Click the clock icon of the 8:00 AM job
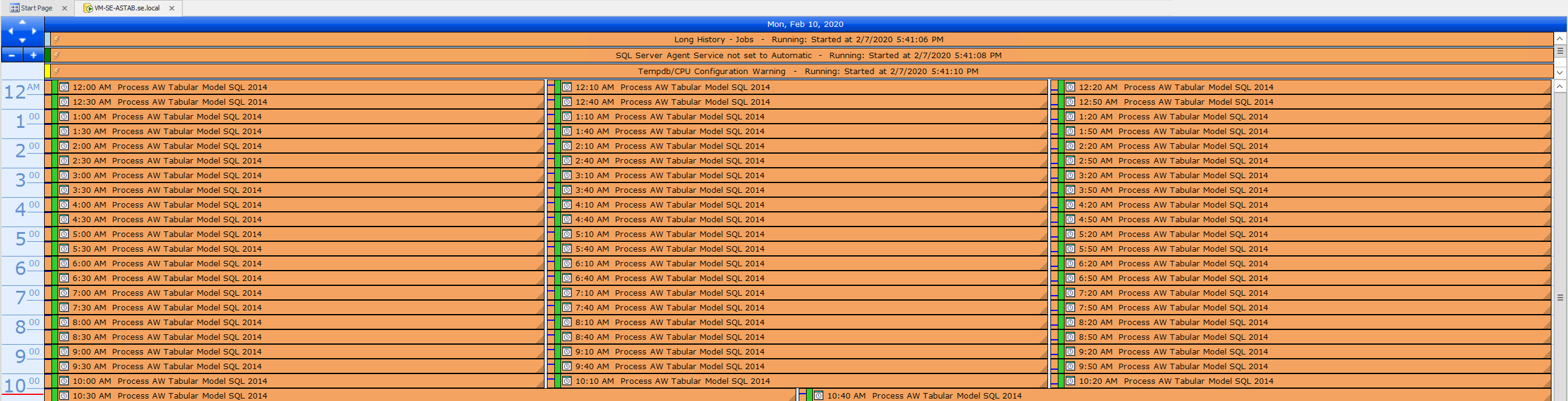The height and width of the screenshot is (401, 1568). click(x=64, y=322)
